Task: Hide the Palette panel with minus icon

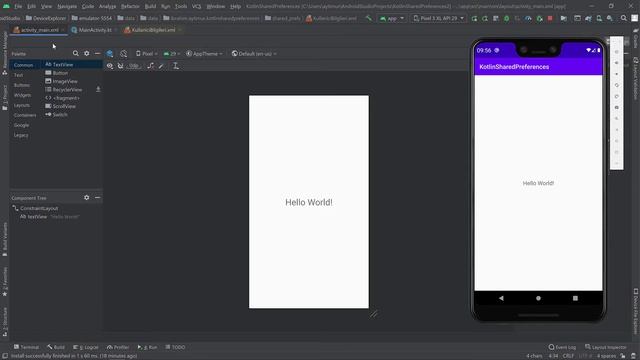Action: pyautogui.click(x=97, y=53)
